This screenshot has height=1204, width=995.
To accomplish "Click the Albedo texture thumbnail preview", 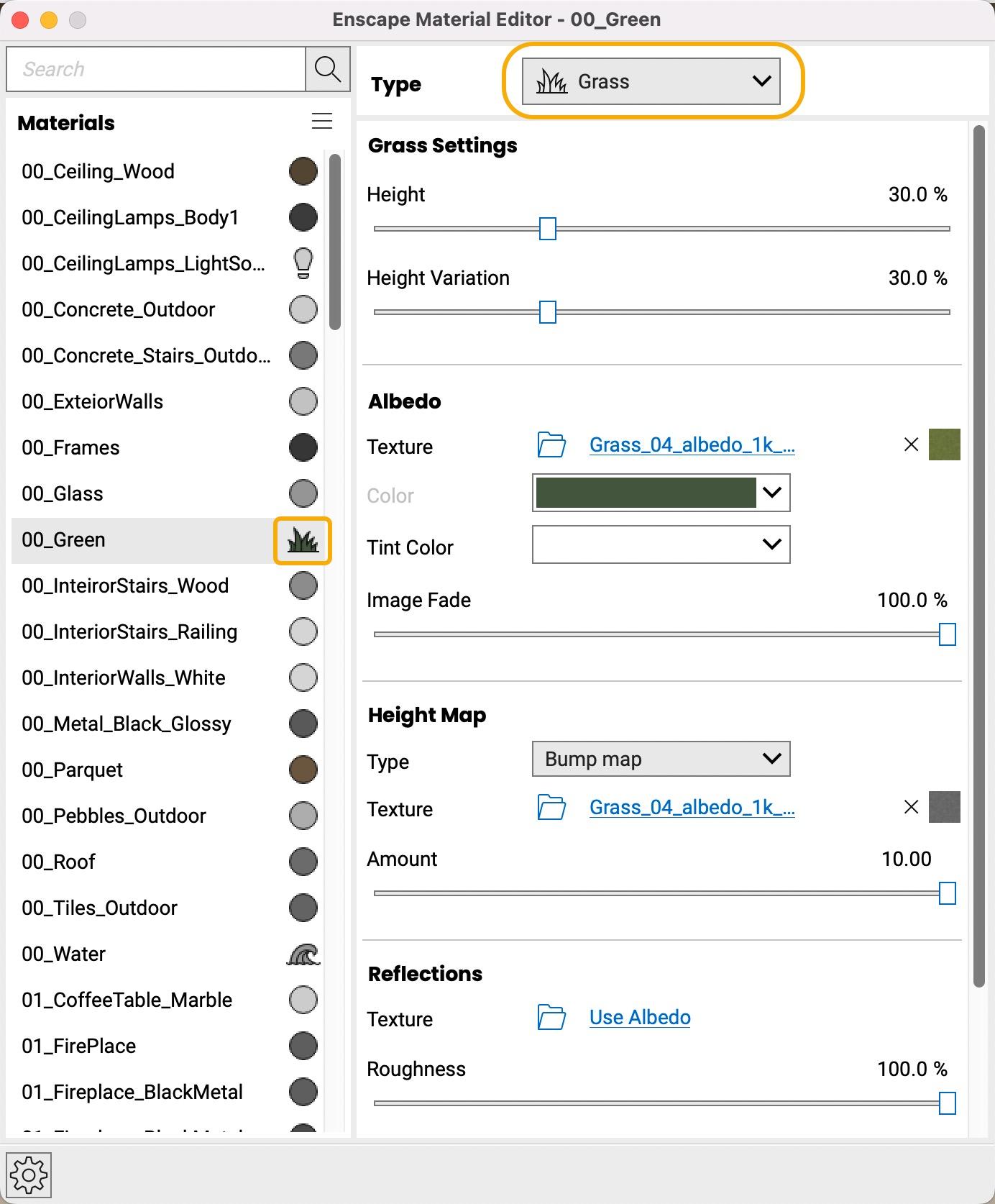I will pyautogui.click(x=944, y=444).
